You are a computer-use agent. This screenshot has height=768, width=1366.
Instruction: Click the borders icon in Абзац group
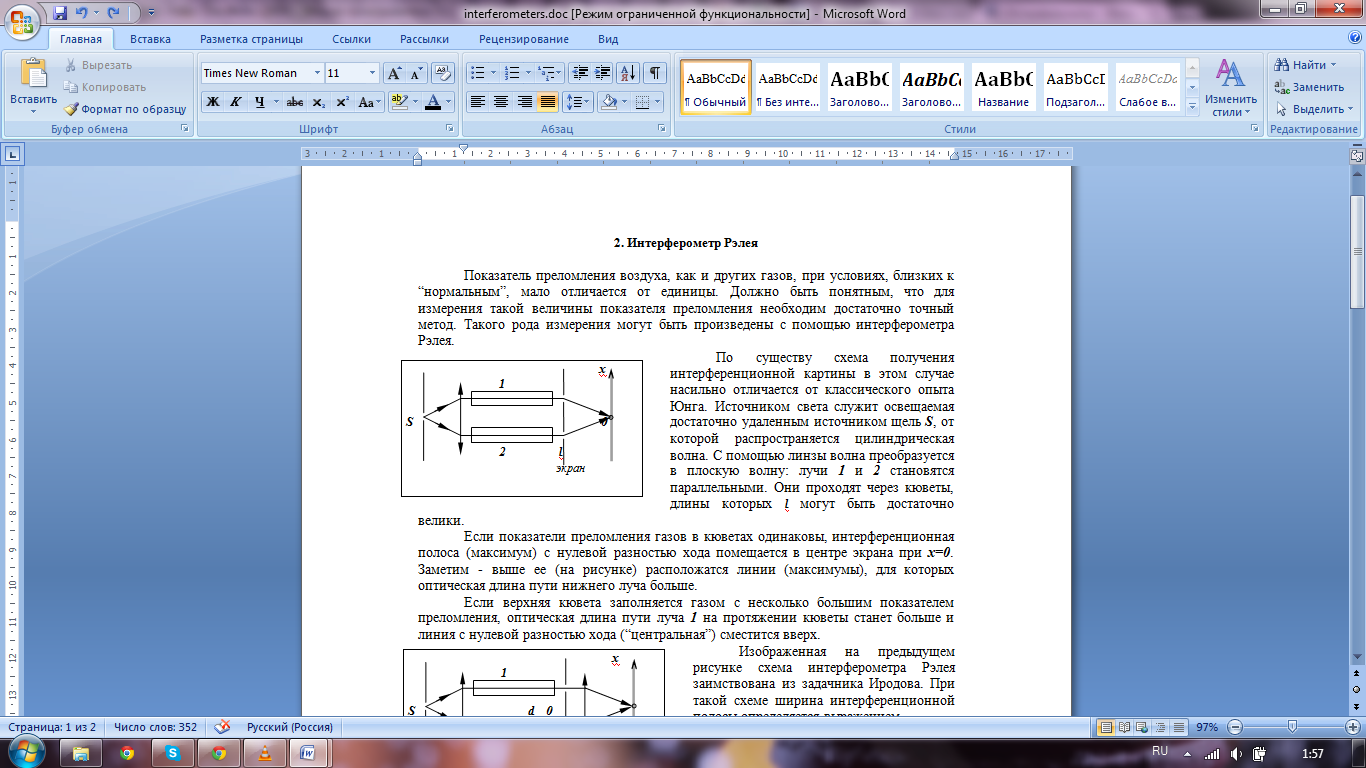pyautogui.click(x=642, y=102)
